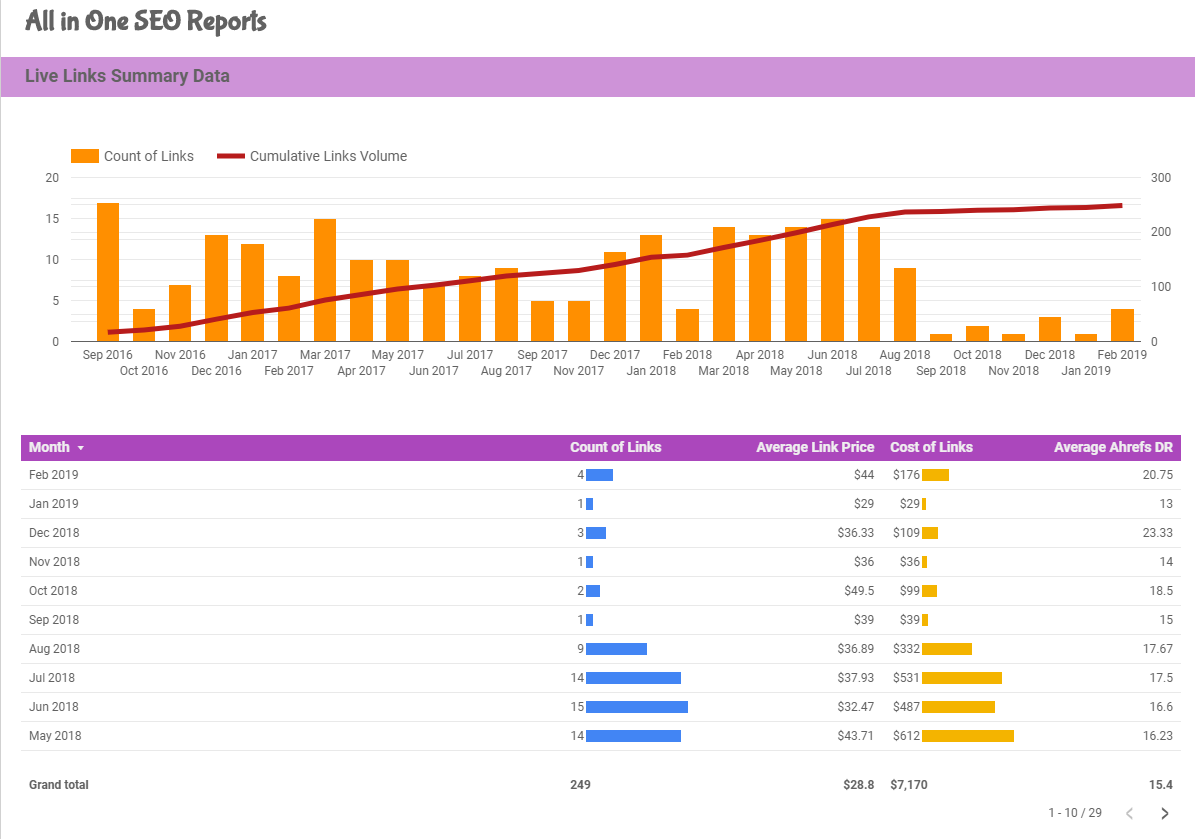This screenshot has height=839, width=1195.
Task: Click the $332 cost of links value
Action: tap(906, 648)
